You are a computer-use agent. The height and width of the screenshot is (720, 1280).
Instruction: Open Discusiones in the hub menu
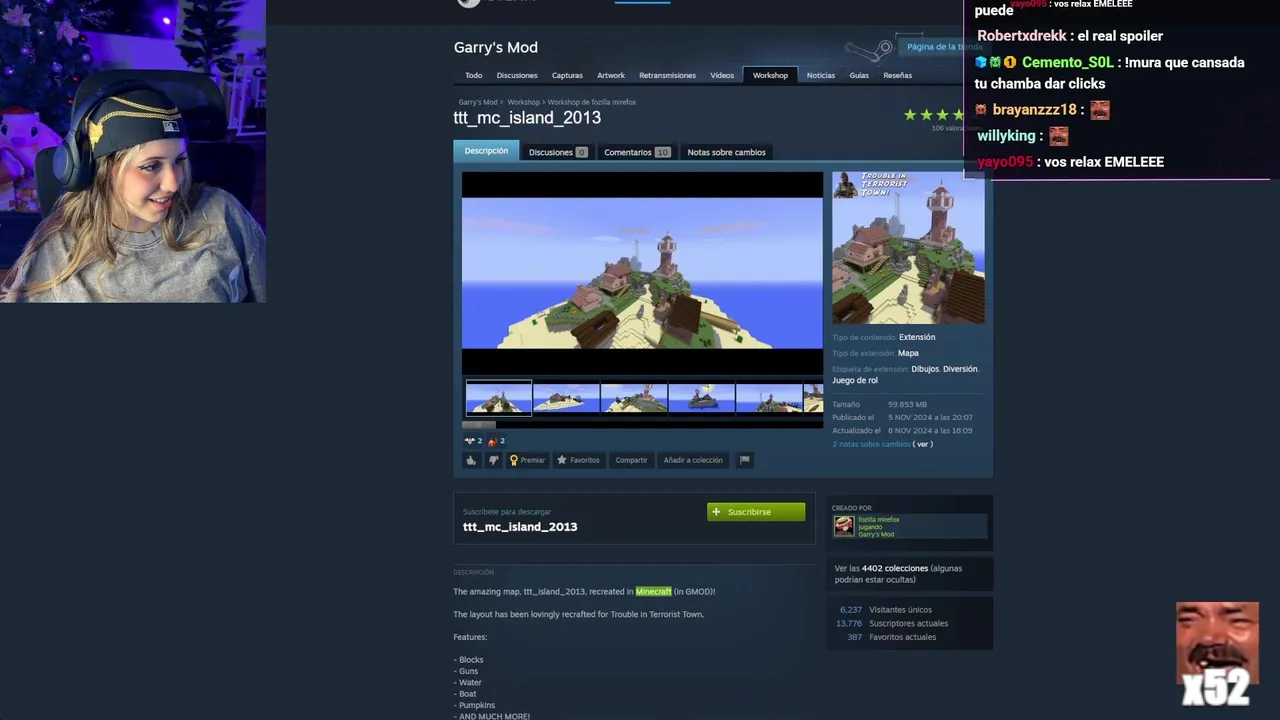(517, 75)
